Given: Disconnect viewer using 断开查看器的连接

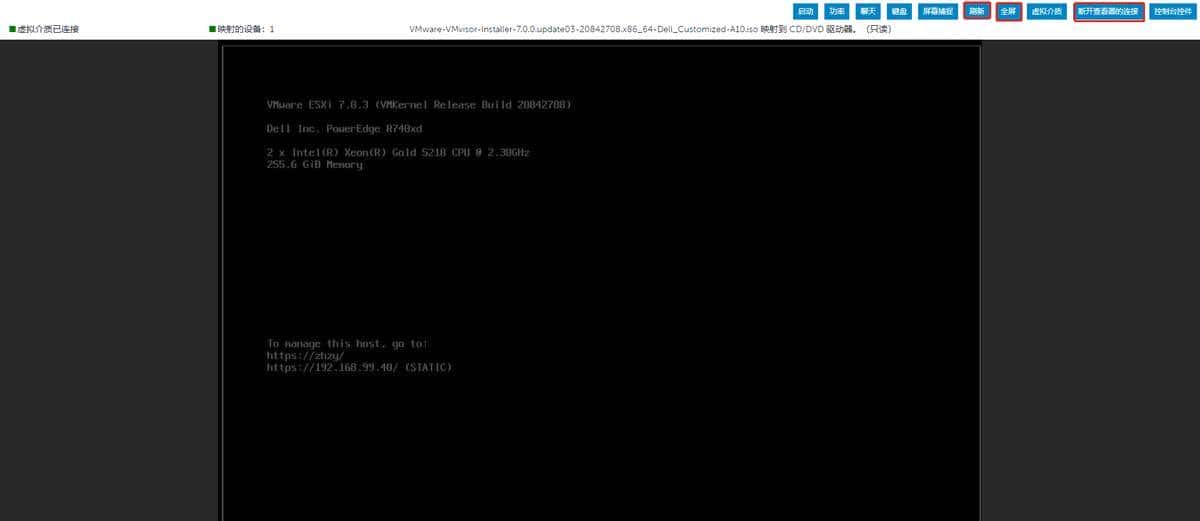Looking at the screenshot, I should click(1108, 12).
